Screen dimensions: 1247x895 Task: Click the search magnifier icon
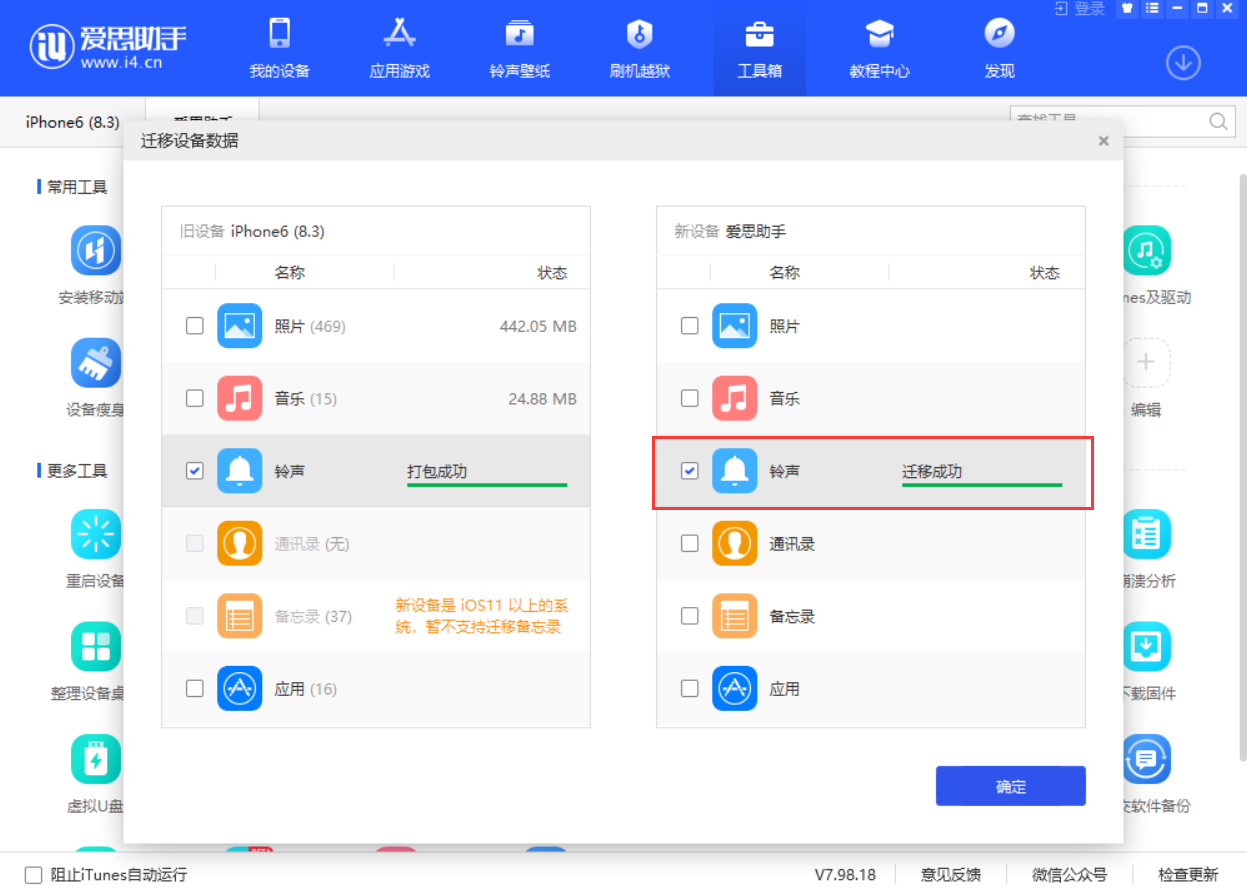coord(1218,122)
